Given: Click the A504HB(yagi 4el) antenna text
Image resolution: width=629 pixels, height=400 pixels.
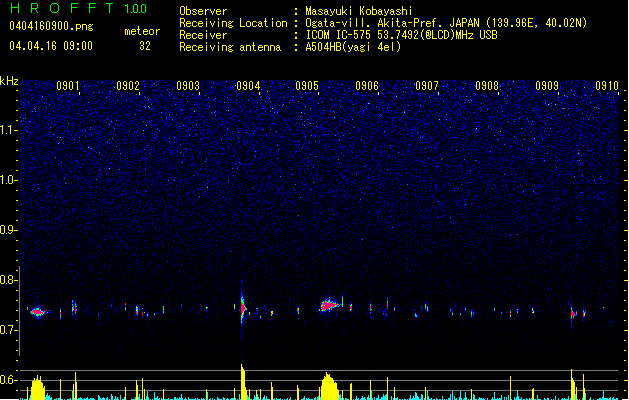Looking at the screenshot, I should (353, 47).
